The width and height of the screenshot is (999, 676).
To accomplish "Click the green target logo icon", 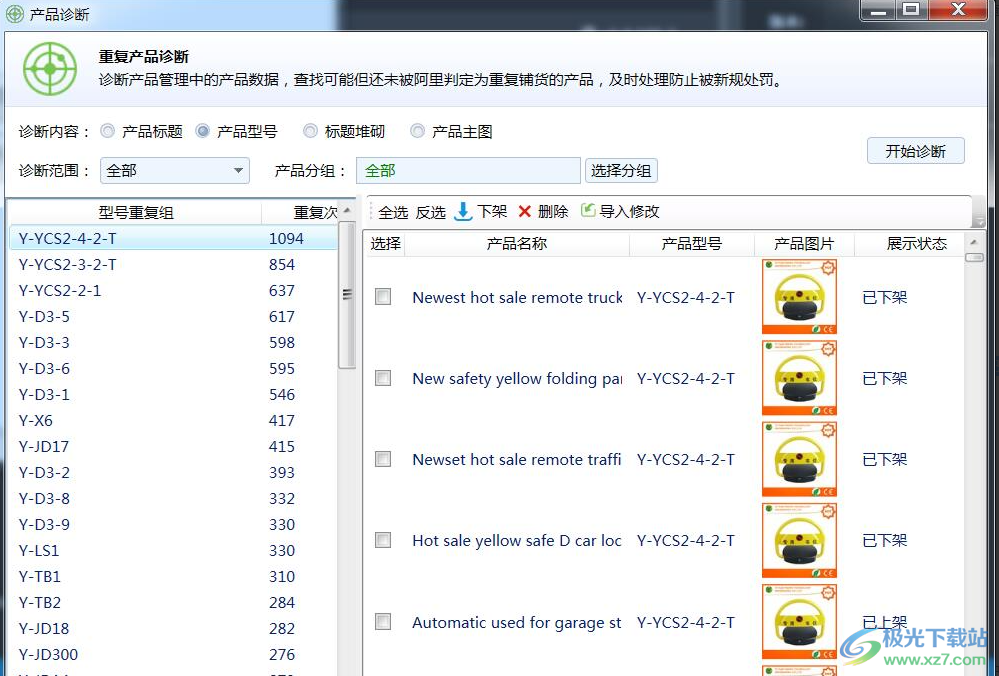I will tap(49, 68).
